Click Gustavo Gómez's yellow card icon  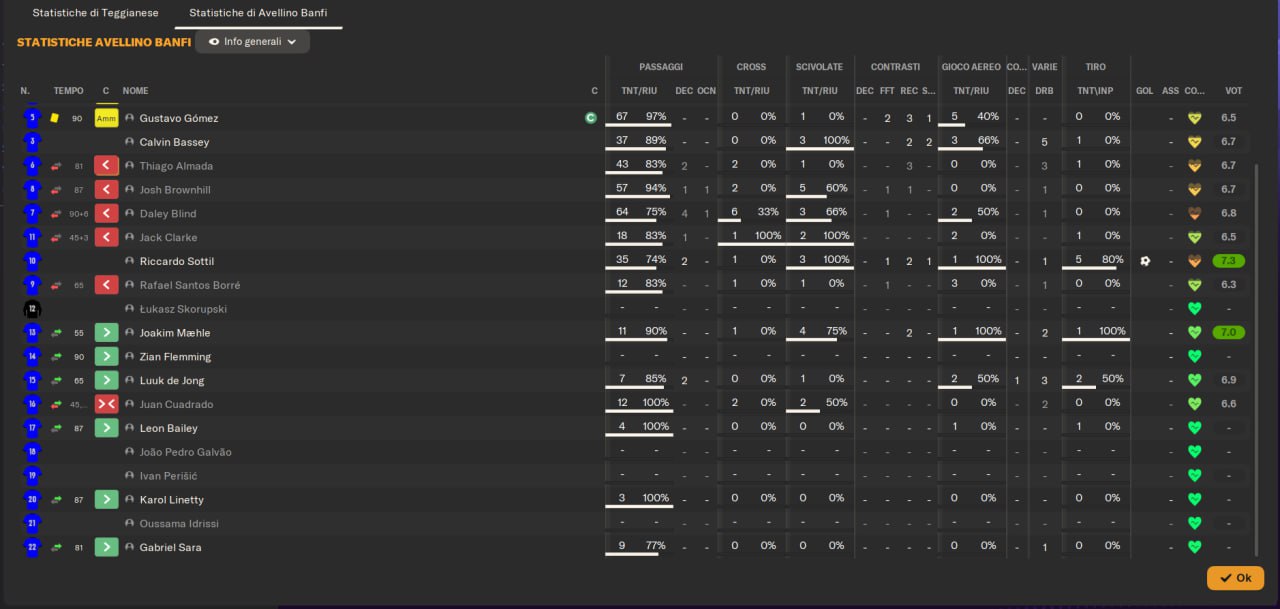point(55,118)
